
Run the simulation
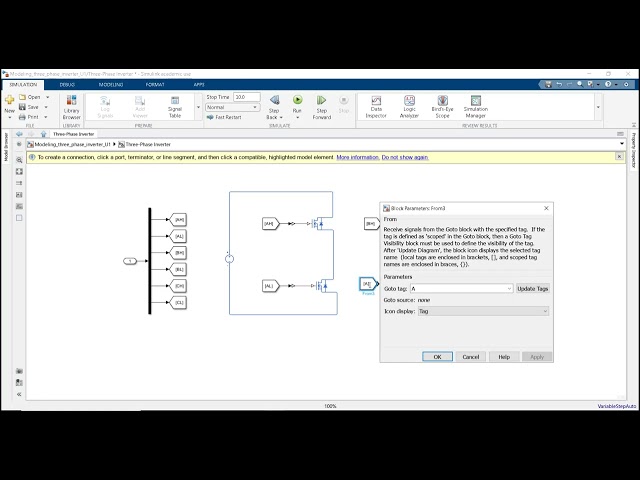pyautogui.click(x=298, y=100)
